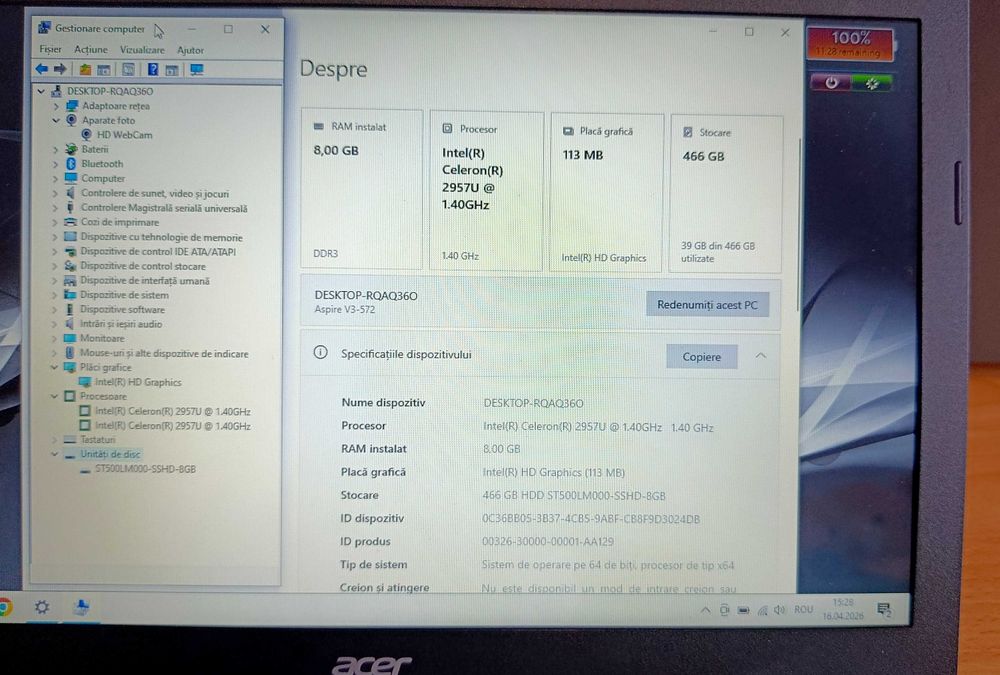Screen dimensions: 1000x675
Task: Collapse Plăci grafice node arrow
Action: [x=54, y=367]
